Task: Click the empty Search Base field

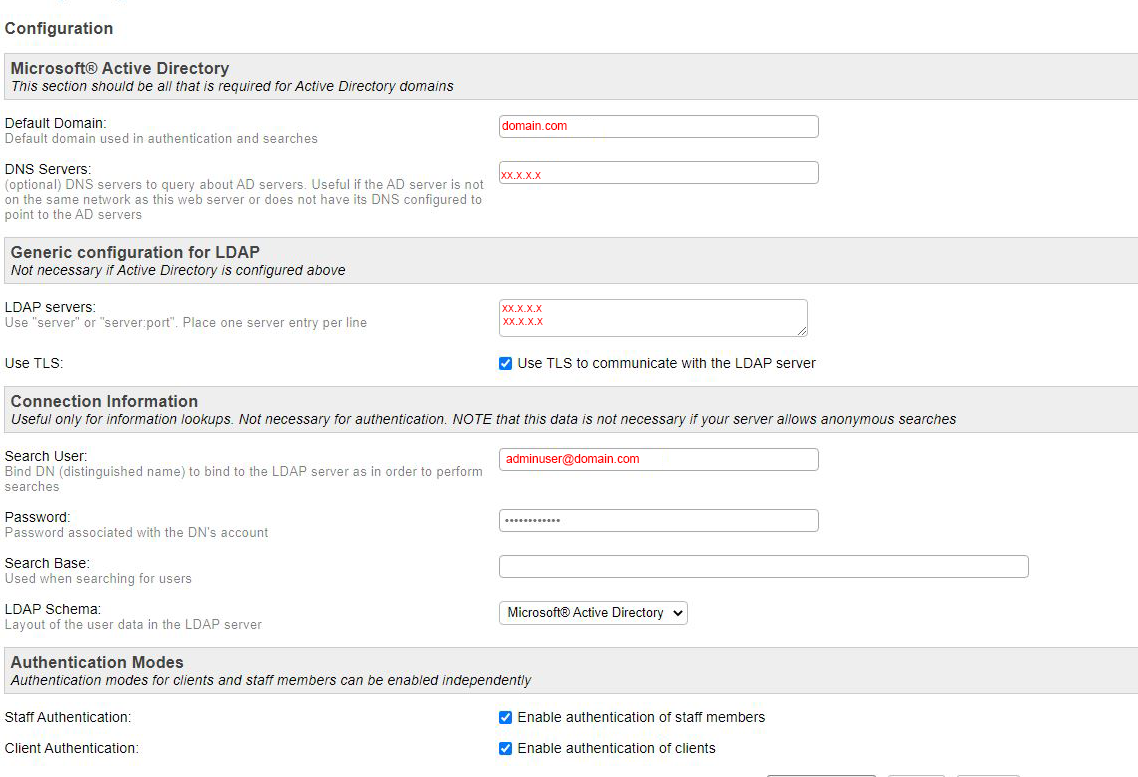Action: point(763,566)
